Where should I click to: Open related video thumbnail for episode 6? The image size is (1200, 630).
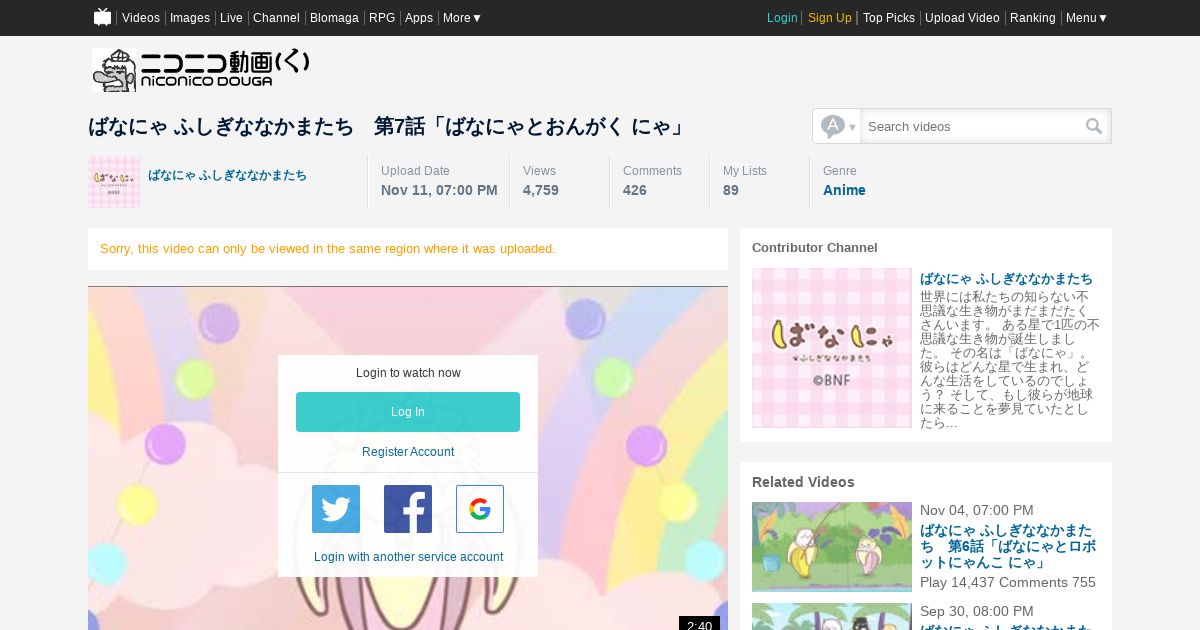click(x=832, y=547)
